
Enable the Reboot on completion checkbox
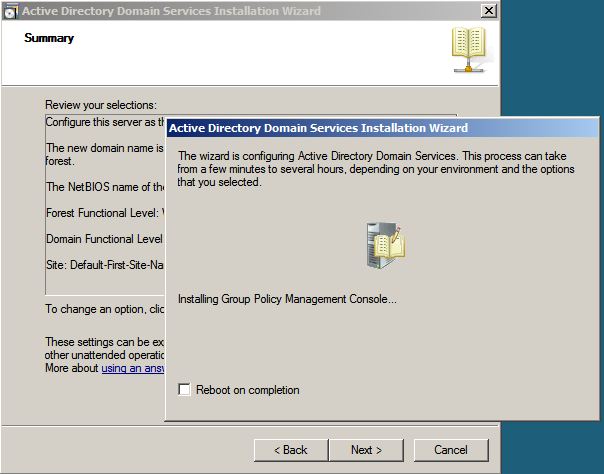click(184, 389)
